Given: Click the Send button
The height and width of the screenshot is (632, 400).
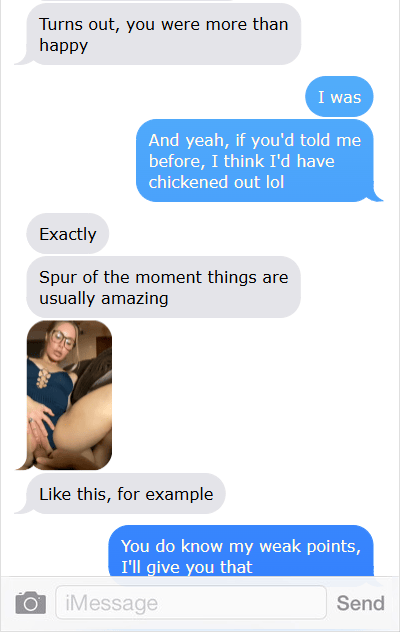Looking at the screenshot, I should pyautogui.click(x=360, y=603).
